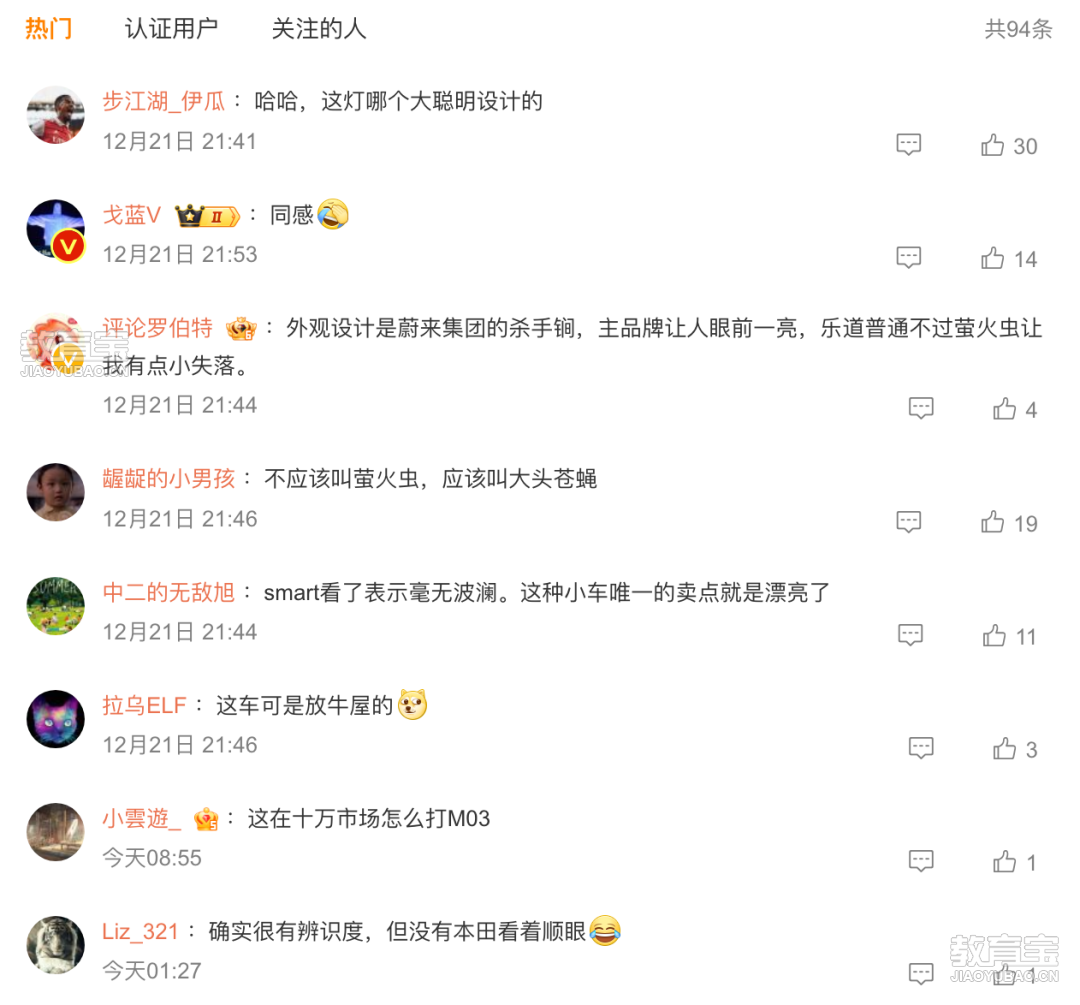Like 中二的无敌旭's smart comment
This screenshot has width=1080, height=1005.
coord(994,635)
